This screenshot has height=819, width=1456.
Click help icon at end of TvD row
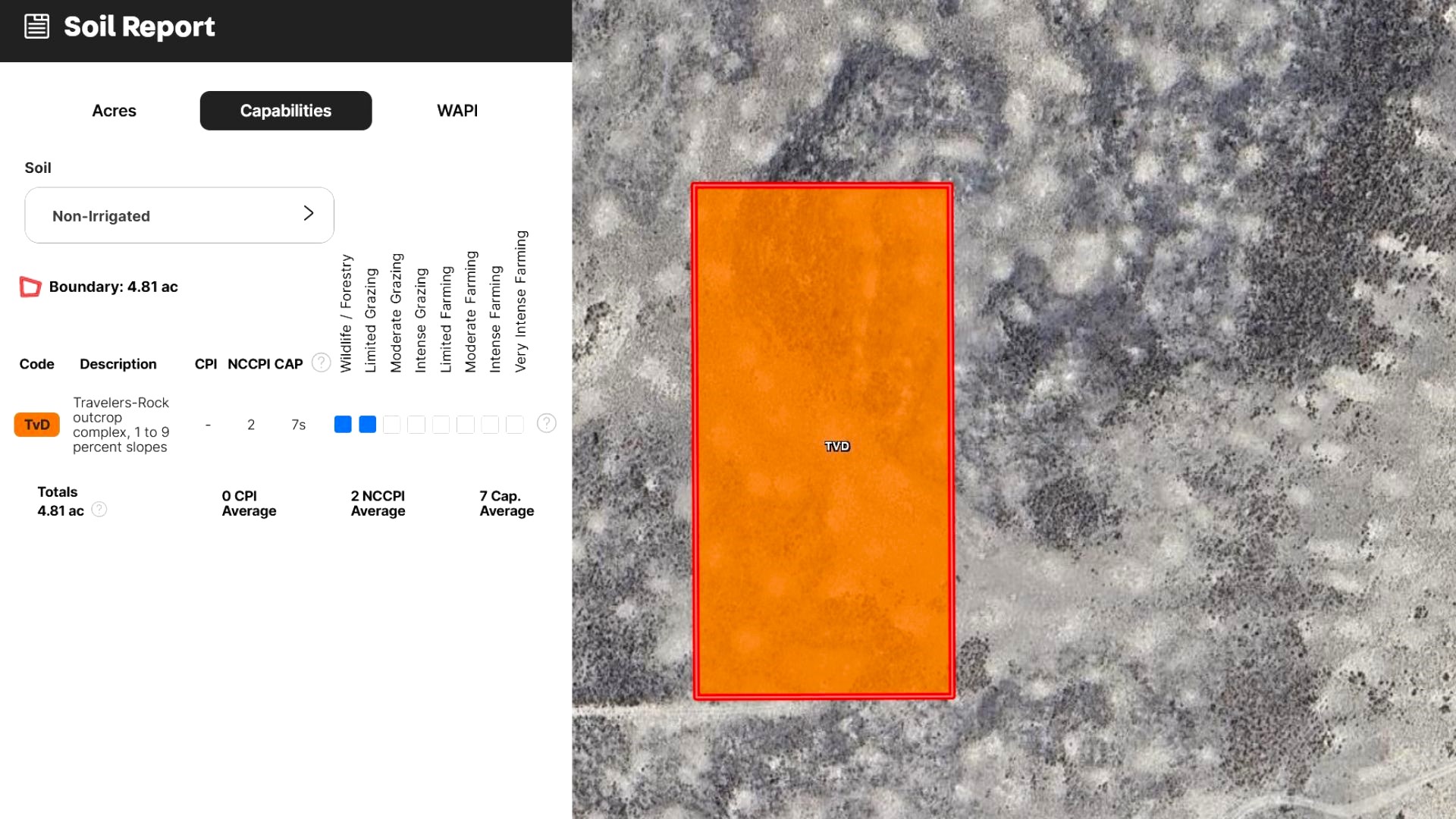pyautogui.click(x=546, y=423)
